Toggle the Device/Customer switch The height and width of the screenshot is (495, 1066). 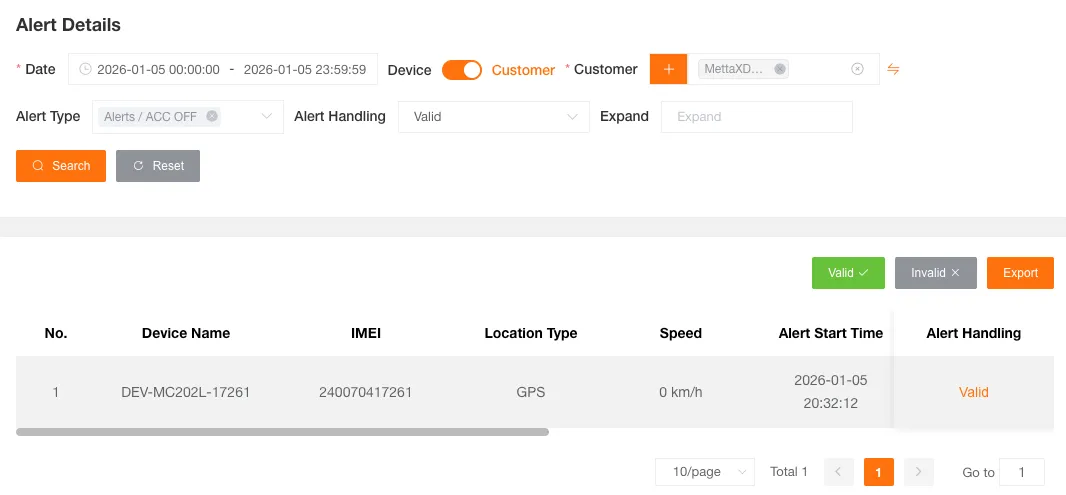point(462,70)
